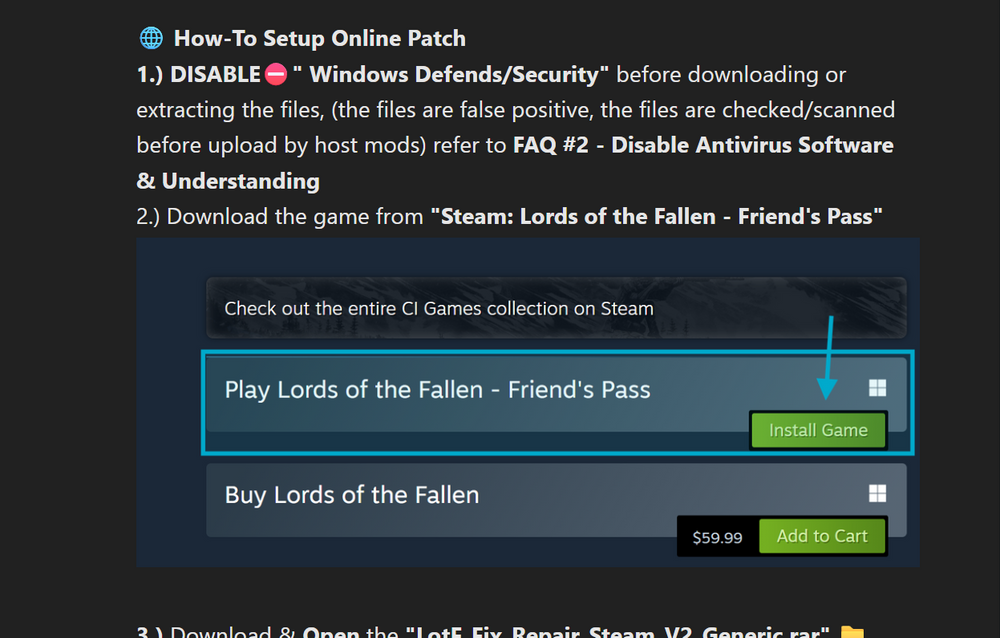This screenshot has height=638, width=1000.
Task: Click the LotF_Fix_Repair_Steam_V2_Generic.rar filename
Action: pos(617,632)
